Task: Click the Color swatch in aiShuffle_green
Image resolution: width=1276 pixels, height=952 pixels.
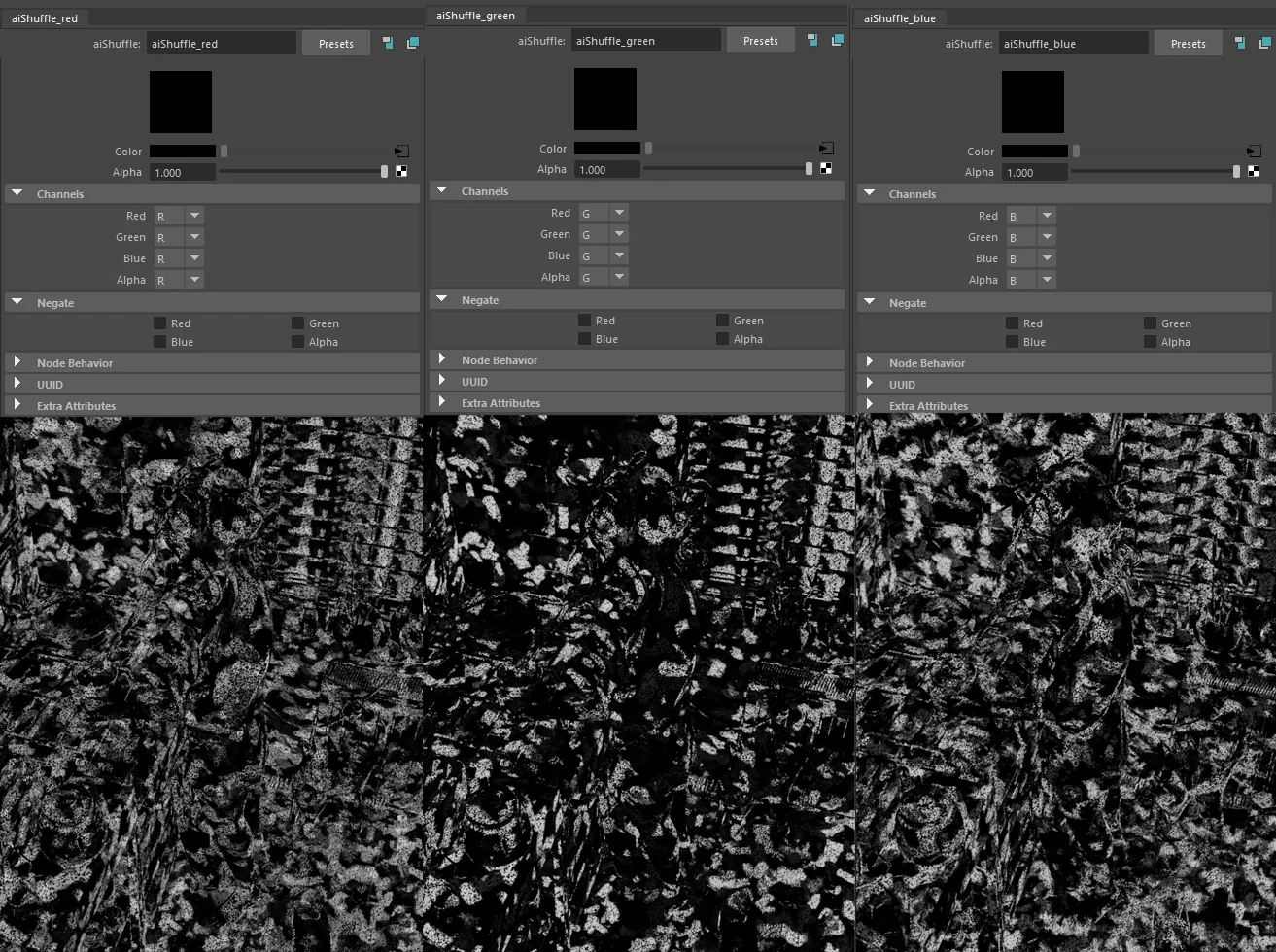Action: [x=607, y=149]
